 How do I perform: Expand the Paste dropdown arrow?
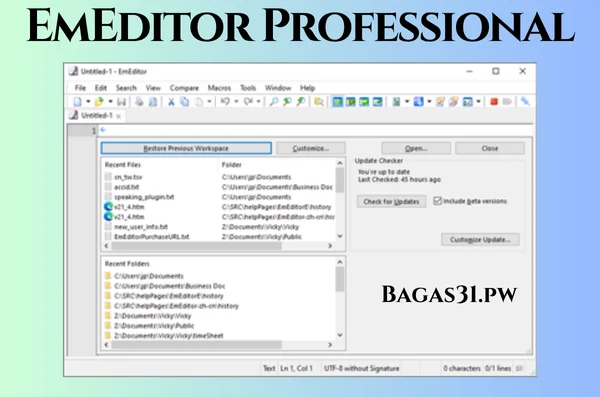click(209, 101)
